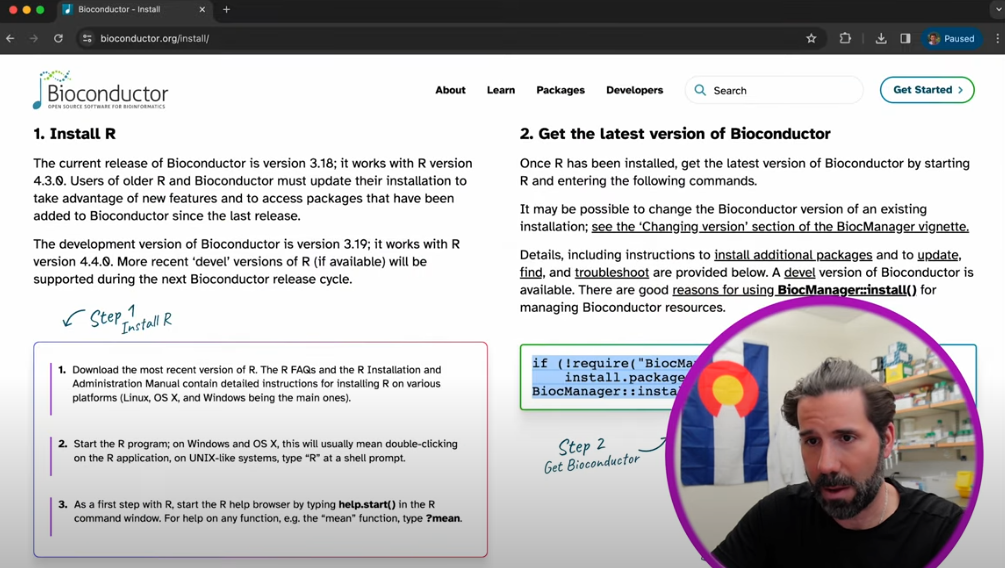Open the devel version link
This screenshot has width=1005, height=568.
pos(799,272)
